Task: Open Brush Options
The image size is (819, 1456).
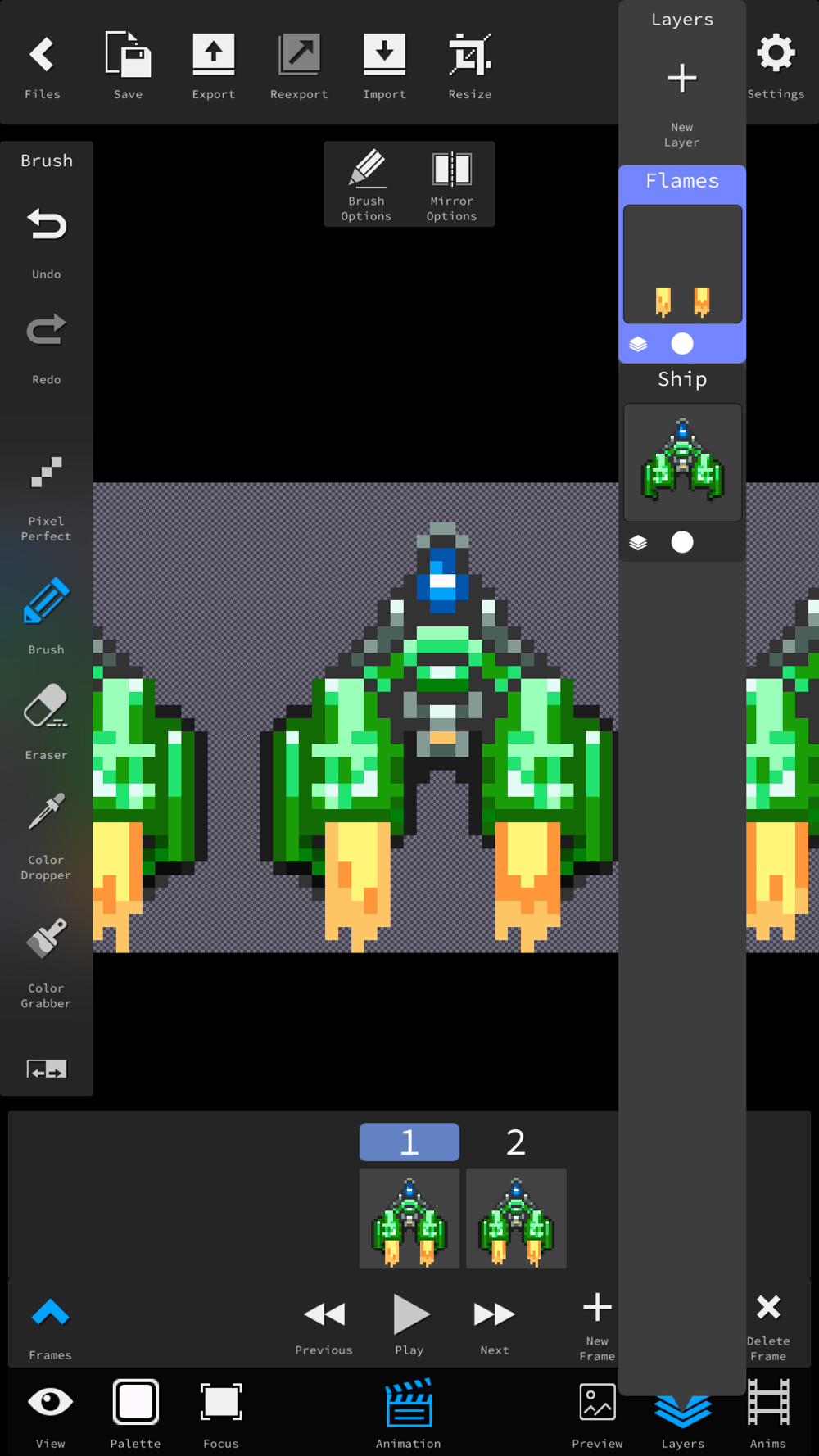Action: [366, 185]
